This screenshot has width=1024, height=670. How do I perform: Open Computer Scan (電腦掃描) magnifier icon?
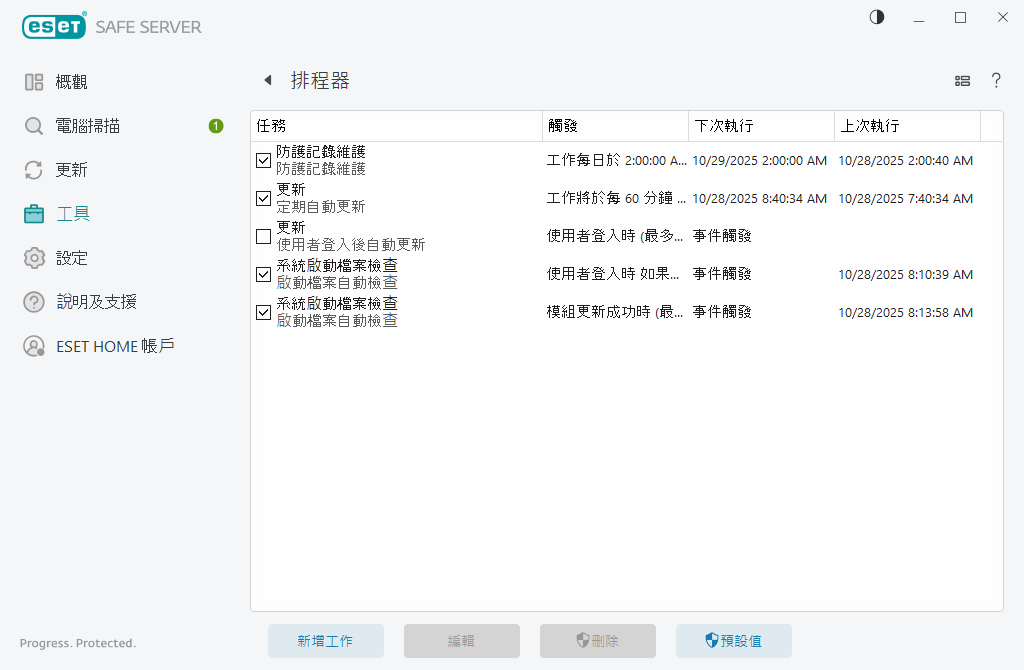tap(34, 126)
